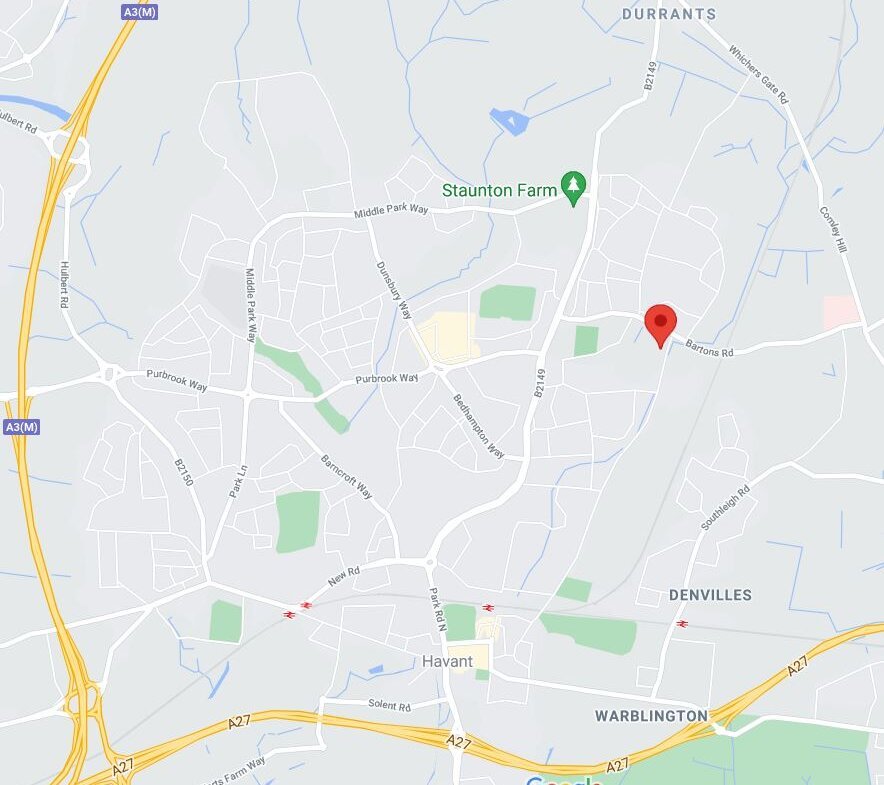This screenshot has width=884, height=785.
Task: Click the DENVILLES neighbourhood label
Action: pyautogui.click(x=710, y=595)
